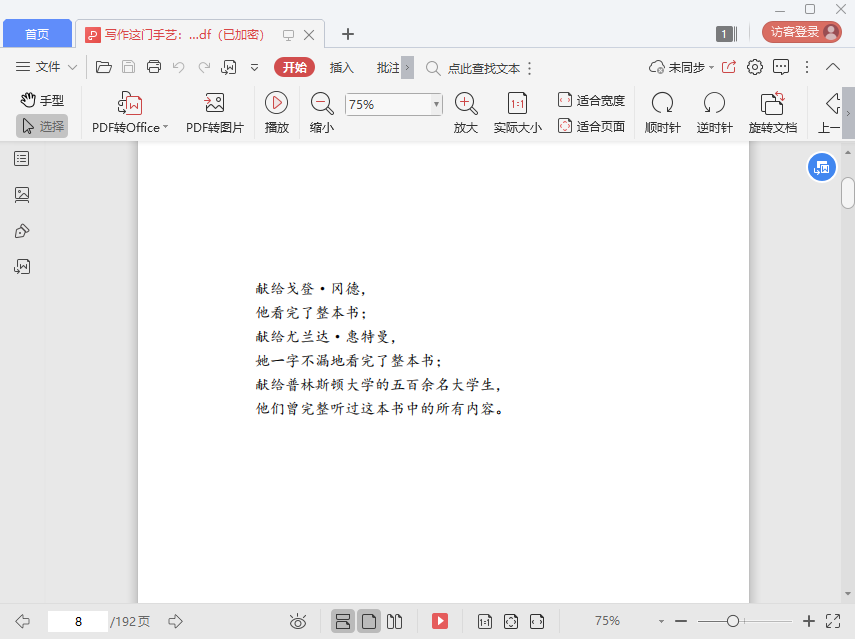Click the 适合宽度 fit width button
Image resolution: width=855 pixels, height=639 pixels.
591,100
